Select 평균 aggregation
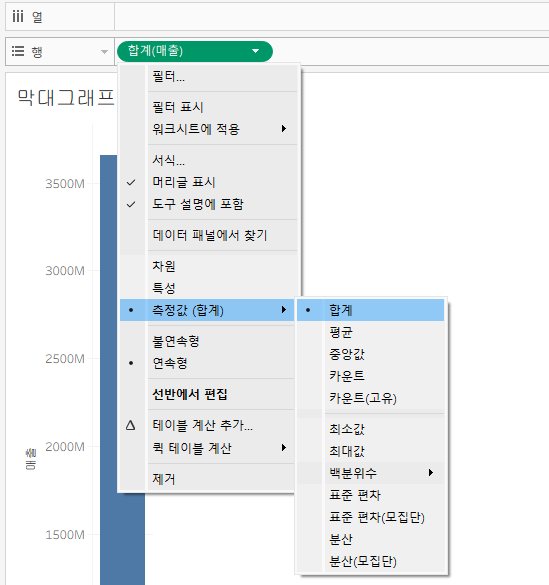This screenshot has height=585, width=549. [x=371, y=332]
